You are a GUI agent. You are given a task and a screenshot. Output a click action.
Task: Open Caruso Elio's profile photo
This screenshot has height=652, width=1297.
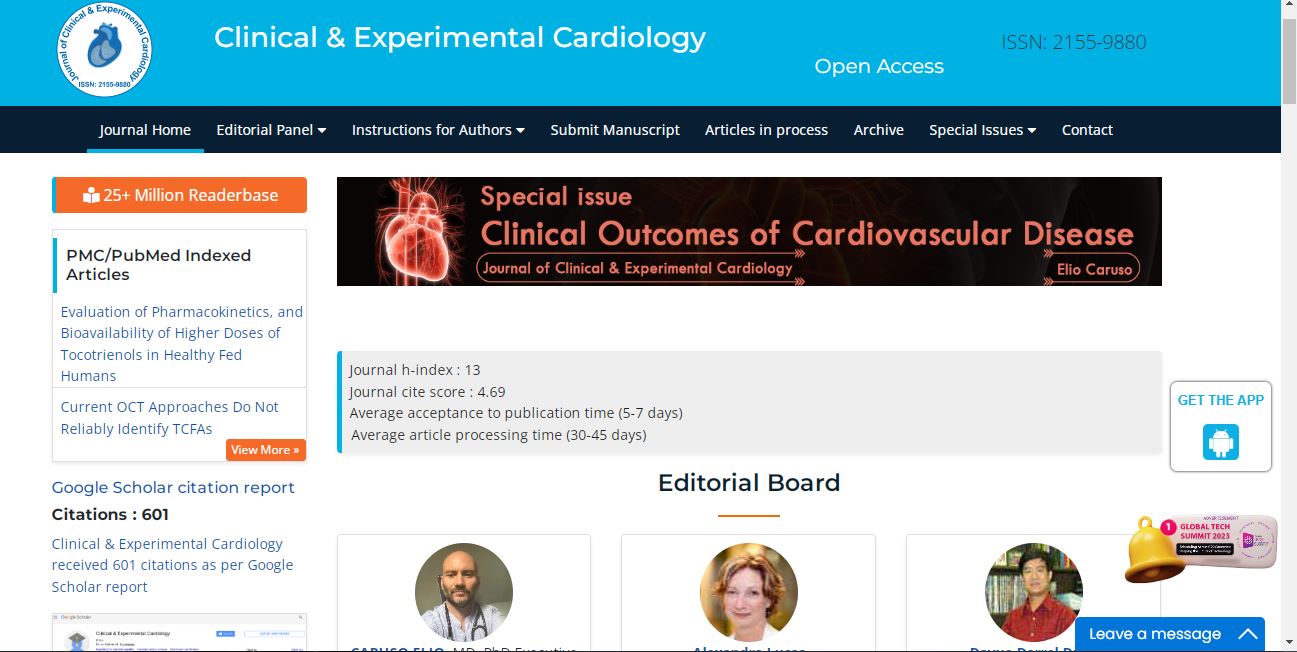[464, 592]
